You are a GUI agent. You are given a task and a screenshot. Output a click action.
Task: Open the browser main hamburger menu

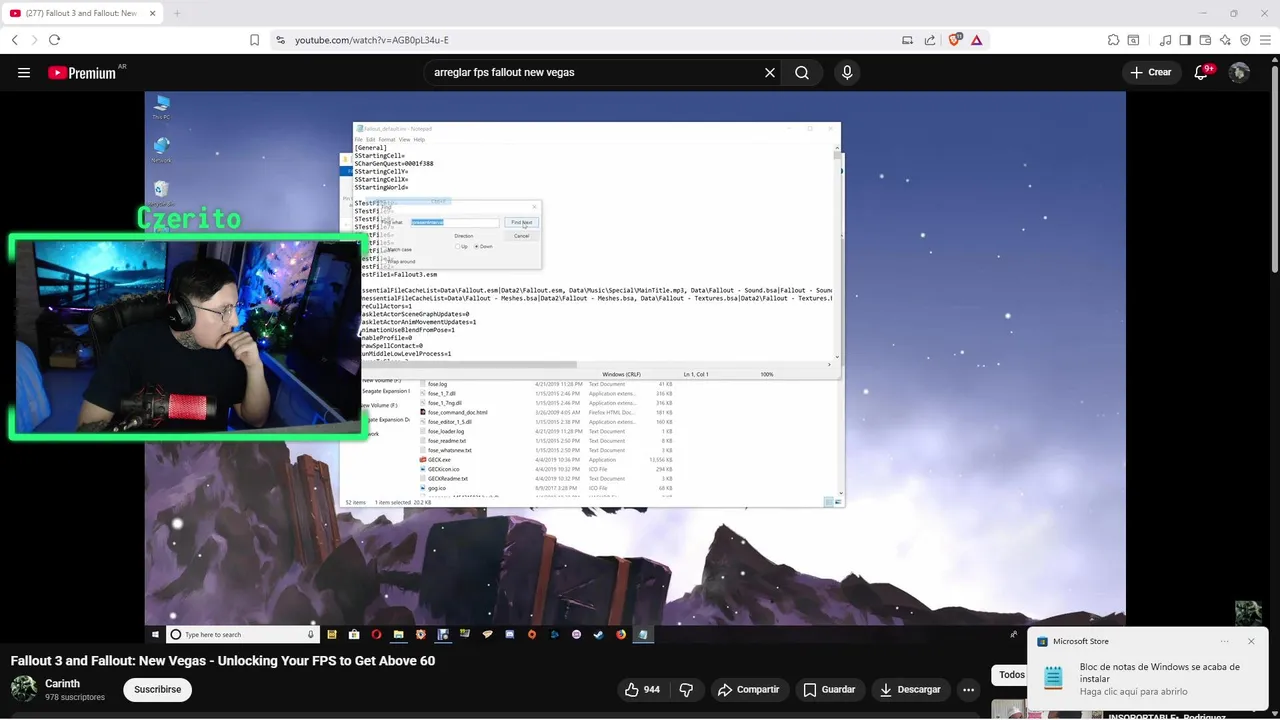pos(1265,40)
